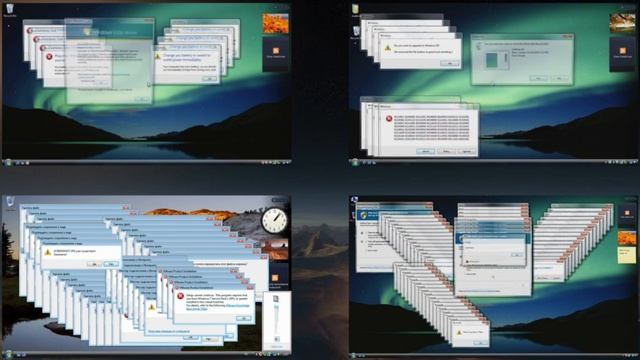Click OK in VMware setup cannot continue dialog
Viewport: 640px width, 360px height.
[x=244, y=318]
